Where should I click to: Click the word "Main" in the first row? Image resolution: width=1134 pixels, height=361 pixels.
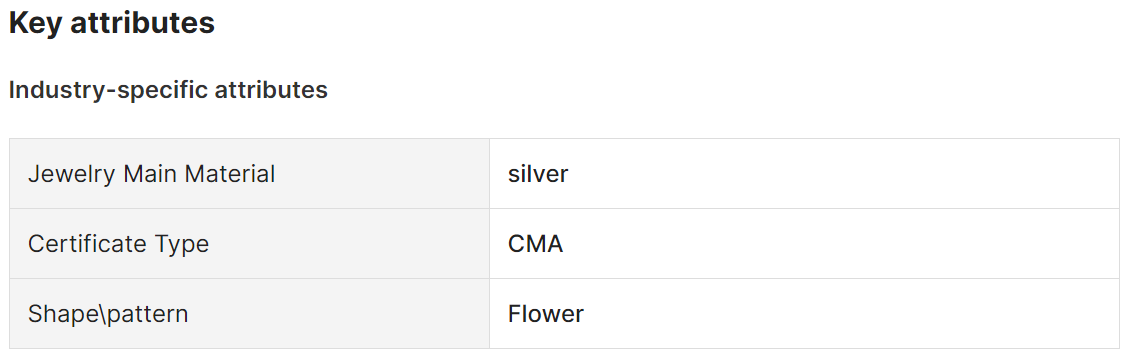pos(152,174)
